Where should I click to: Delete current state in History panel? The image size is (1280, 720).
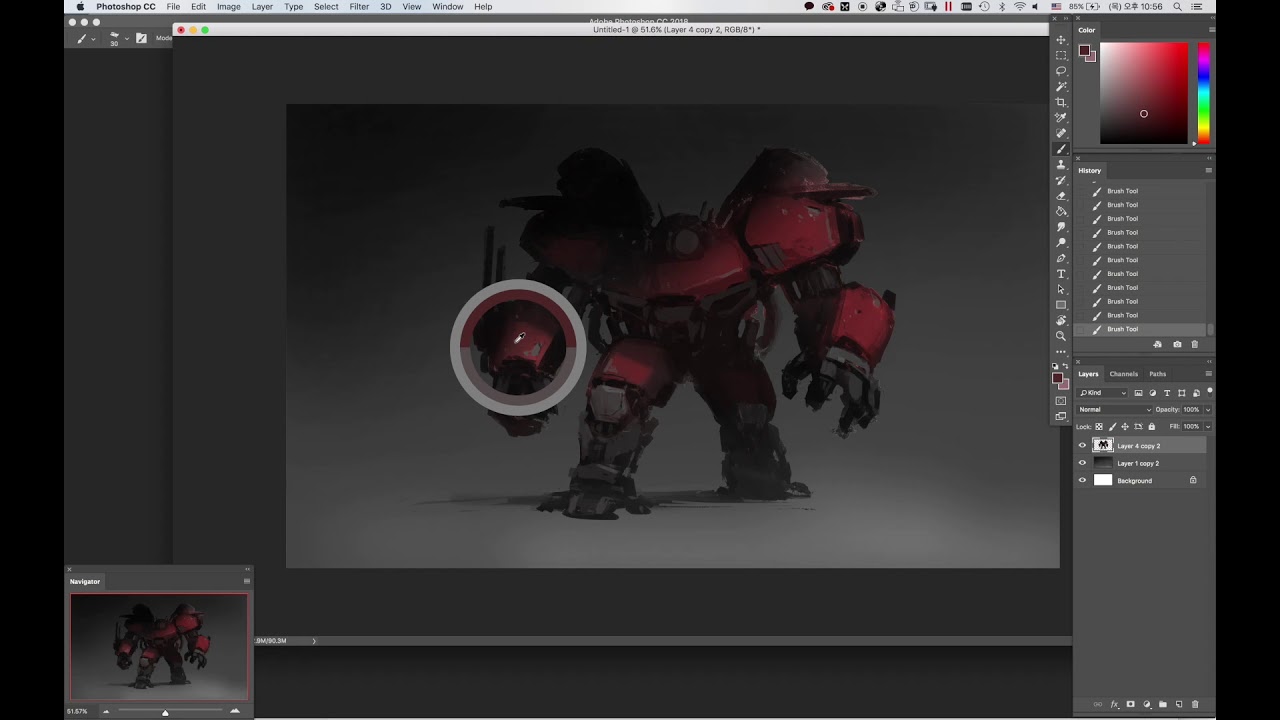pos(1194,344)
